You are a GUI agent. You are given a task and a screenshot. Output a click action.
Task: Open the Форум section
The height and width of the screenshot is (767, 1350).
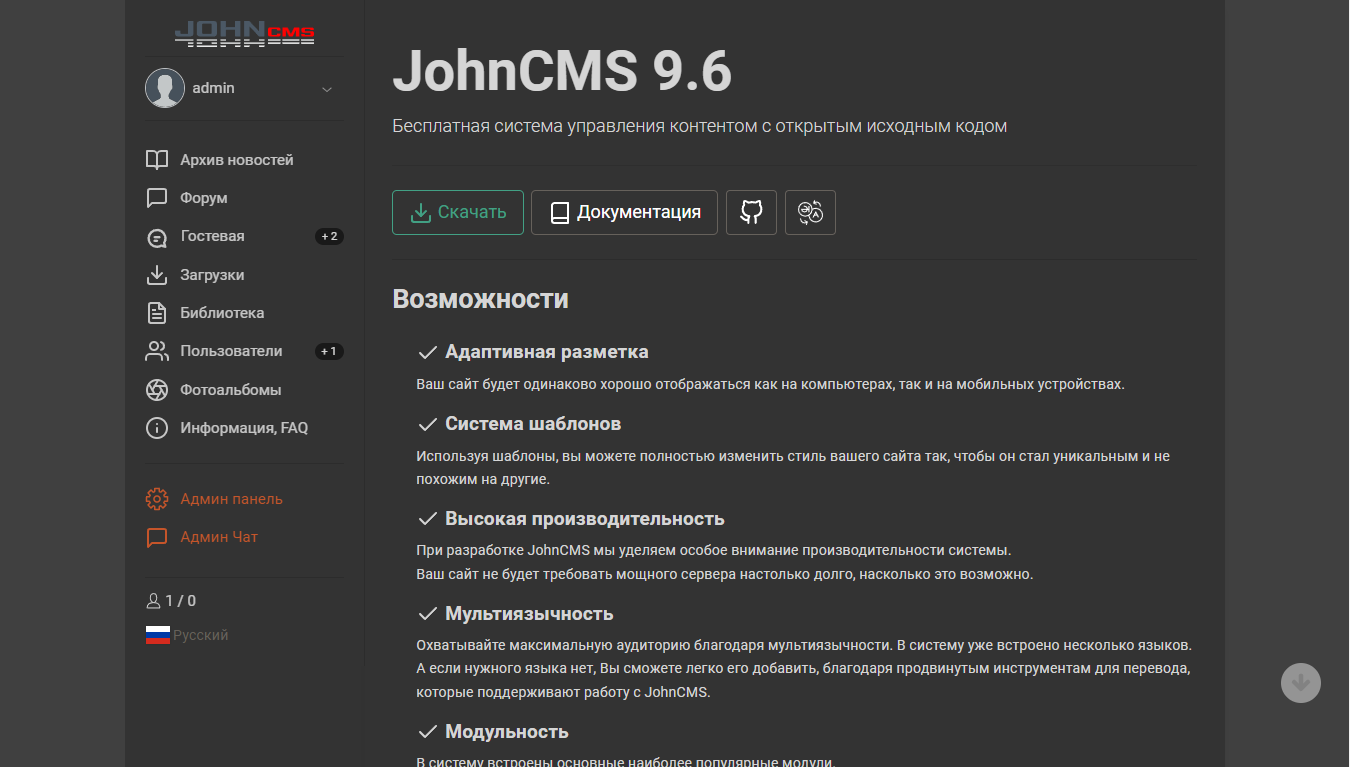point(204,198)
